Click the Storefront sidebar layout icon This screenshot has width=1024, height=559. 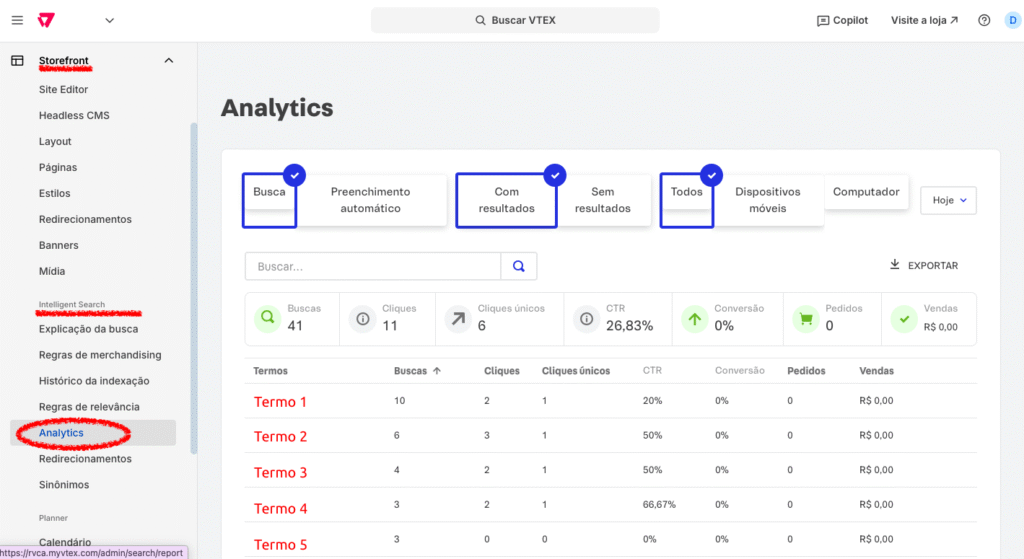coord(17,61)
